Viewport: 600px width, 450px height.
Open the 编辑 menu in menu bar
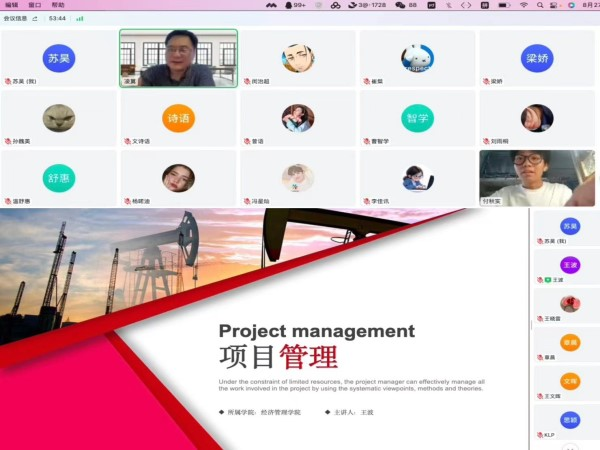(x=11, y=5)
